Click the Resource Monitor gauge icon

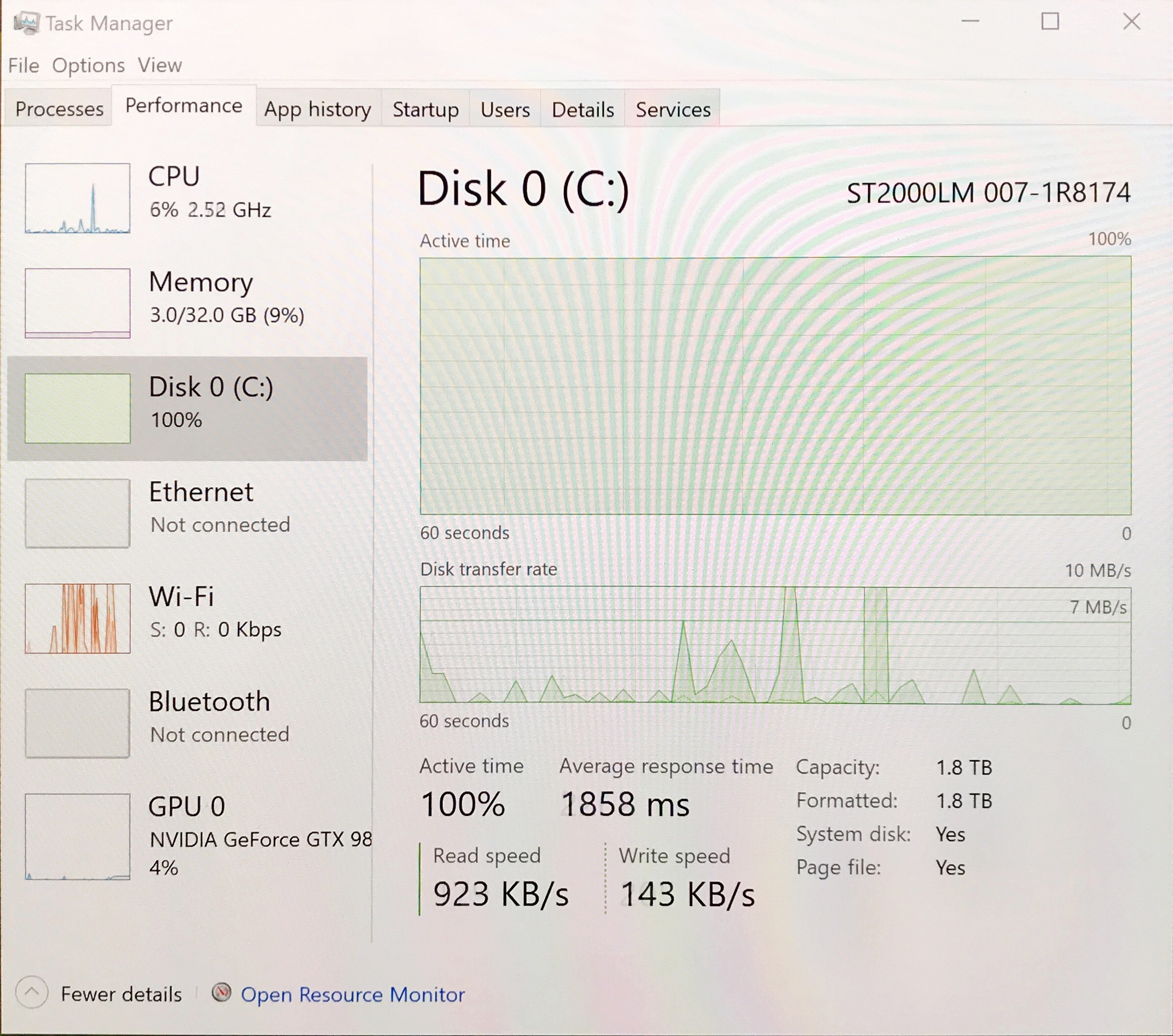point(221,993)
